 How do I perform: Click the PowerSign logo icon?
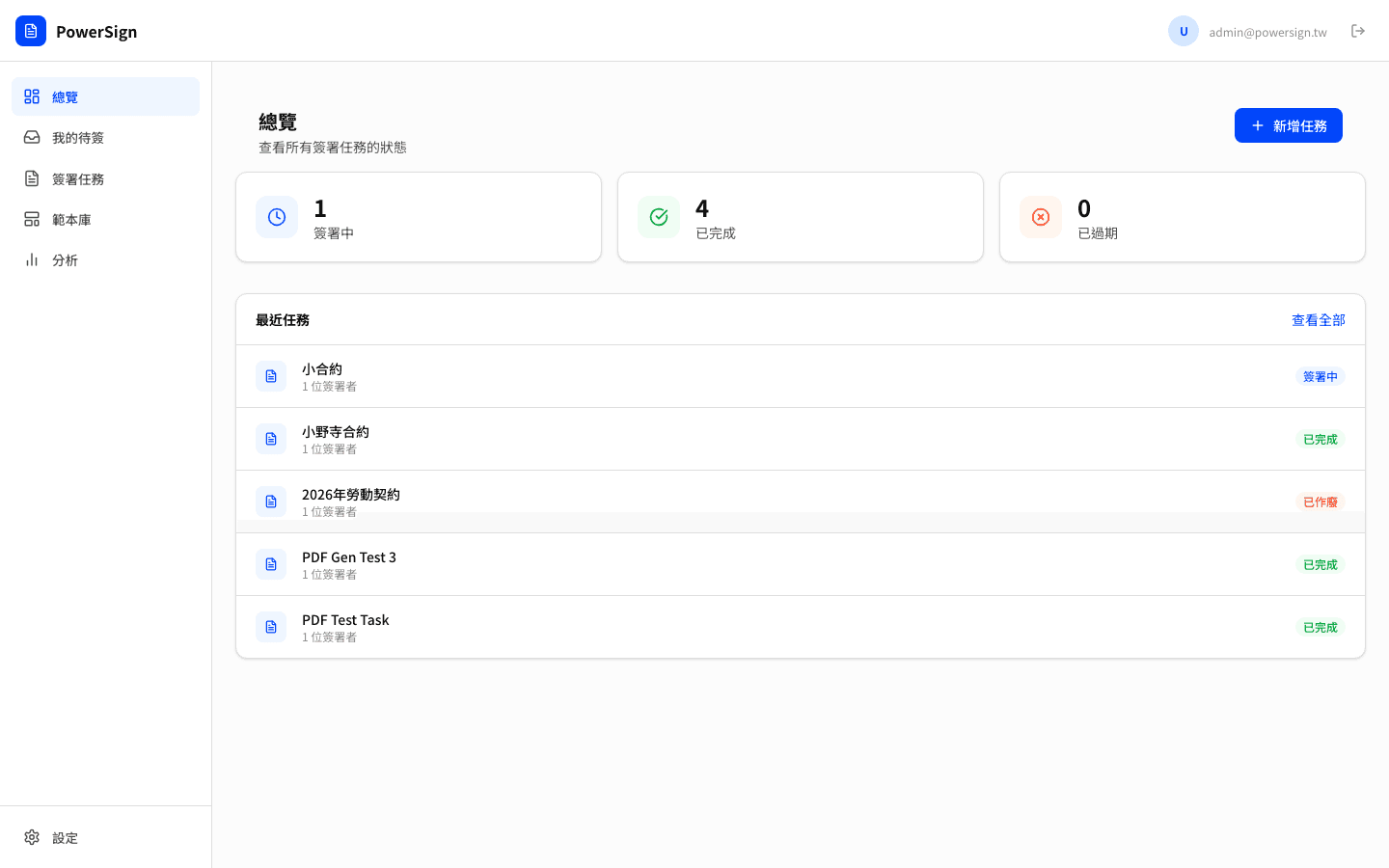point(31,31)
